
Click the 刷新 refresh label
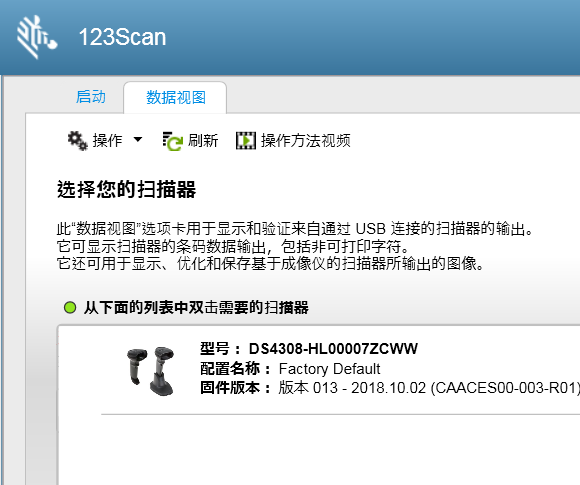coord(203,141)
